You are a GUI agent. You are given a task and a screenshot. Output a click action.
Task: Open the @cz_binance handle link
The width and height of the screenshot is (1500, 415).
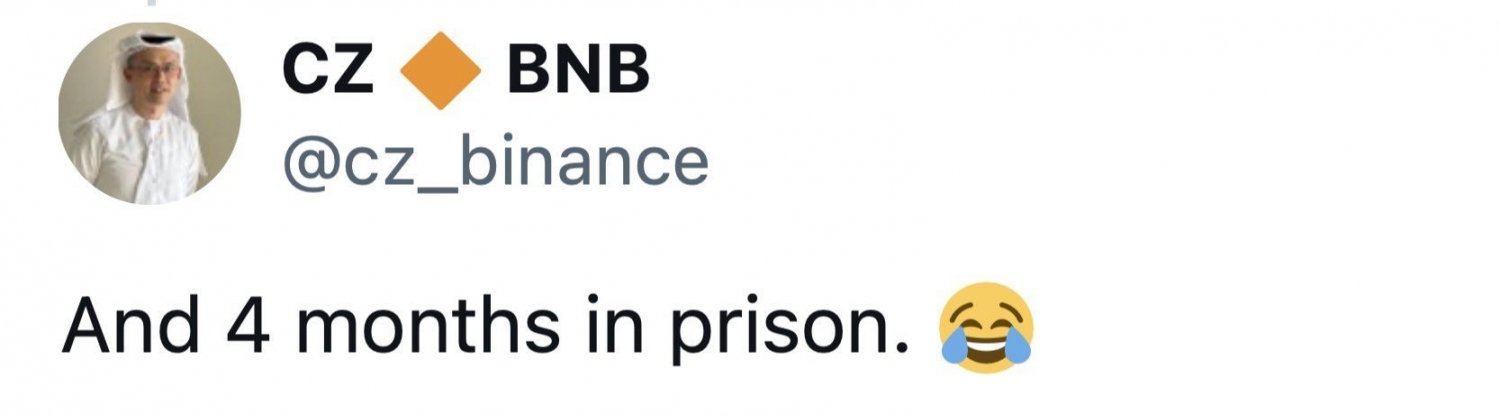pos(495,161)
